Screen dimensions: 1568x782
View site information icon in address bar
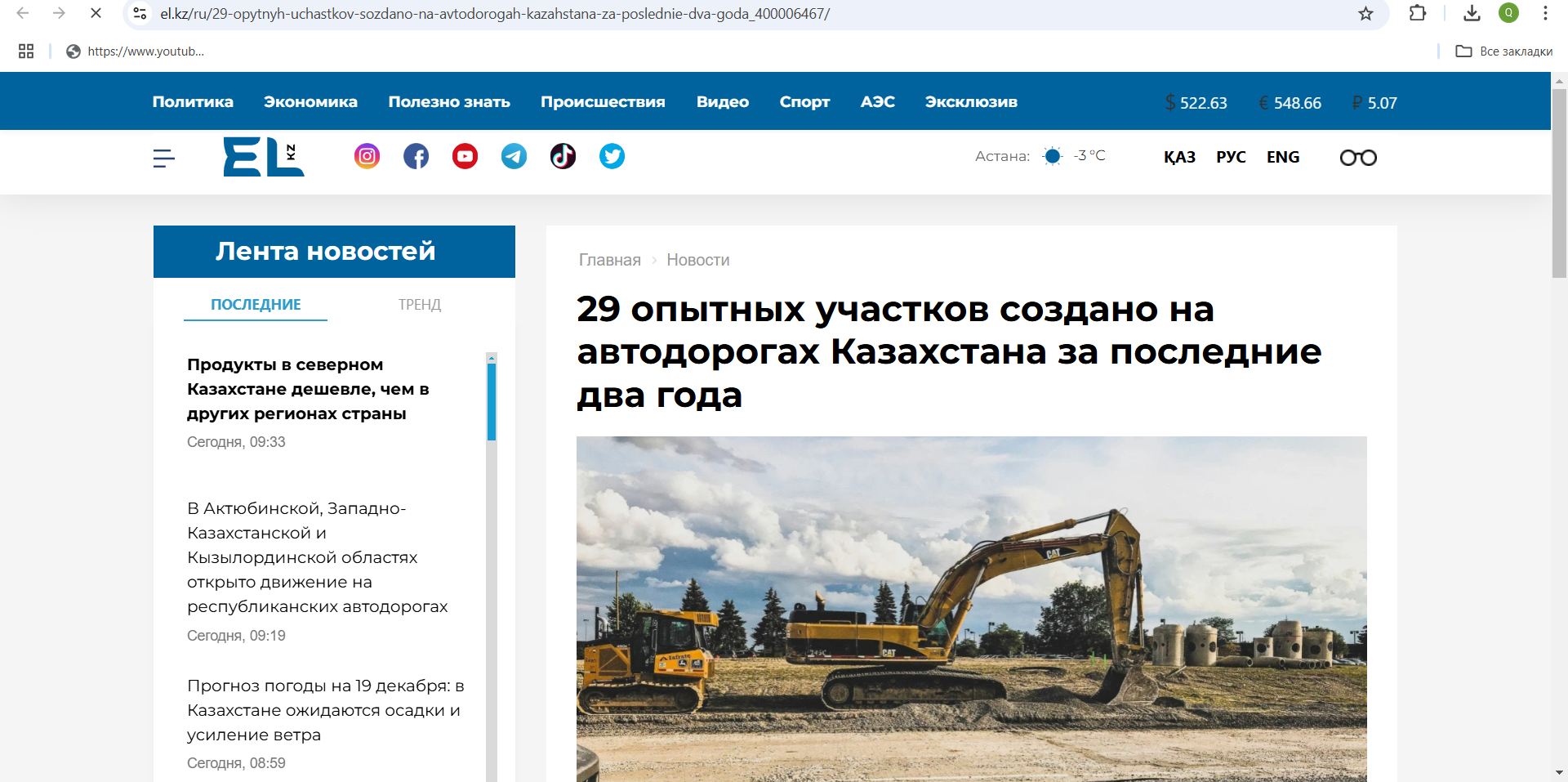[x=140, y=14]
